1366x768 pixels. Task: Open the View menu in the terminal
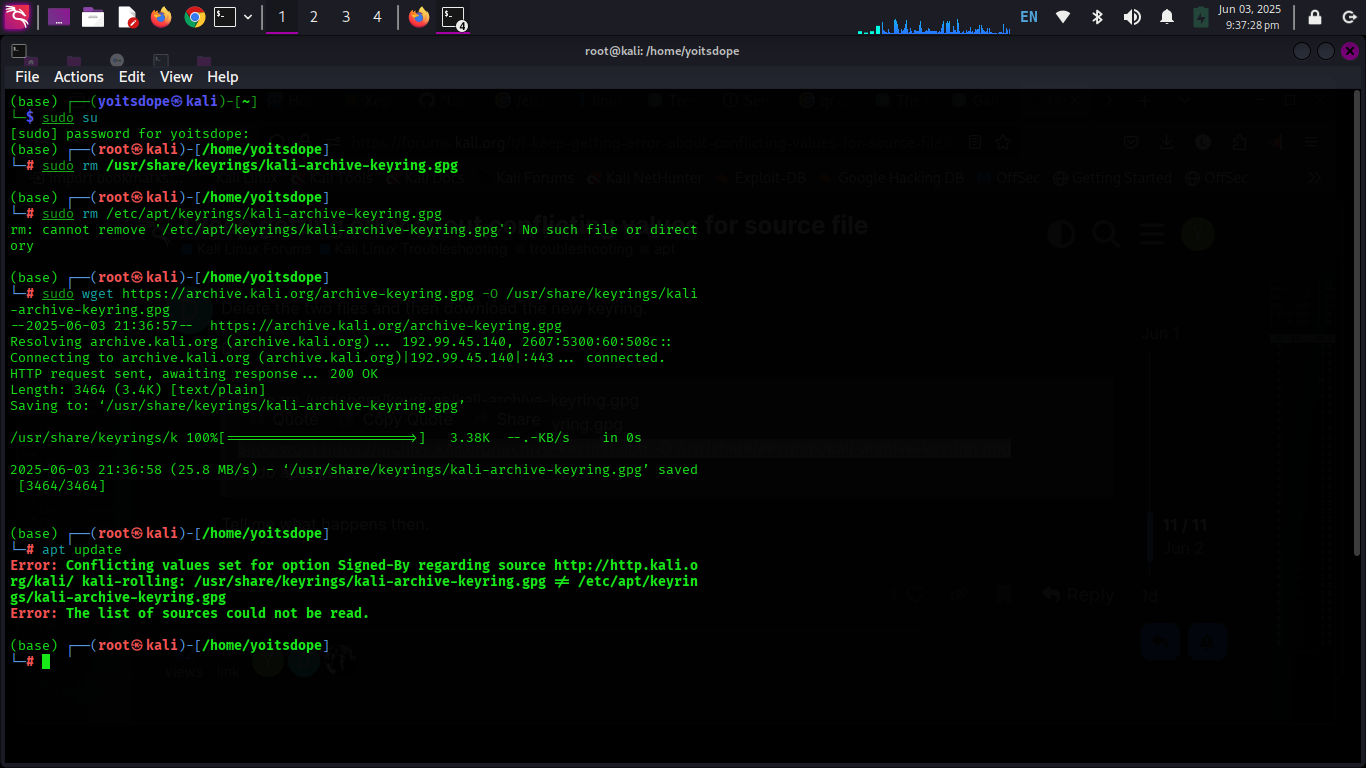click(x=176, y=77)
